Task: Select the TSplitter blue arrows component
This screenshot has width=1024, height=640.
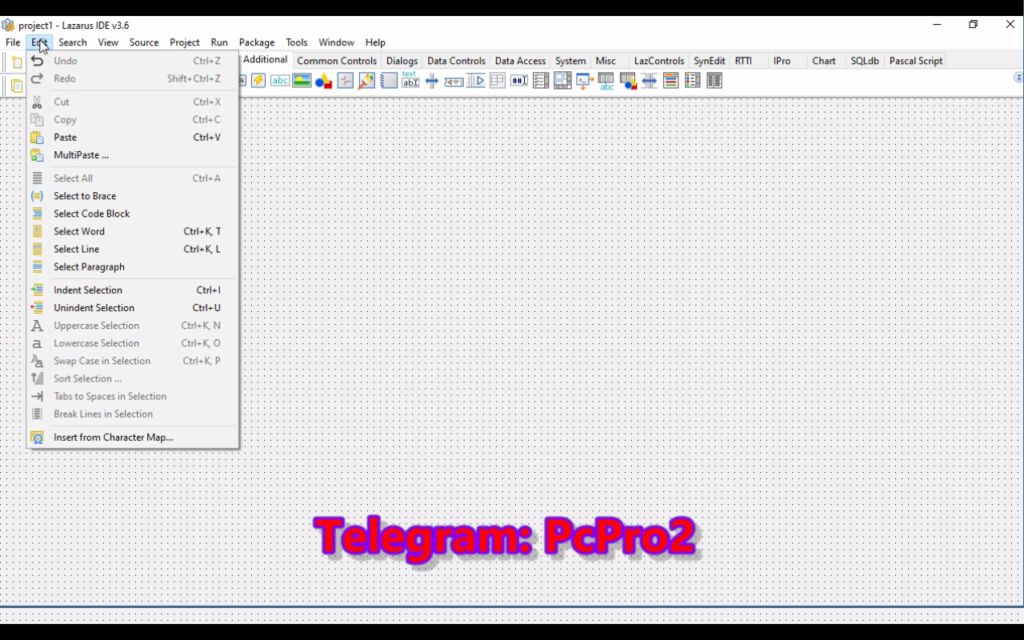Action: pos(432,81)
